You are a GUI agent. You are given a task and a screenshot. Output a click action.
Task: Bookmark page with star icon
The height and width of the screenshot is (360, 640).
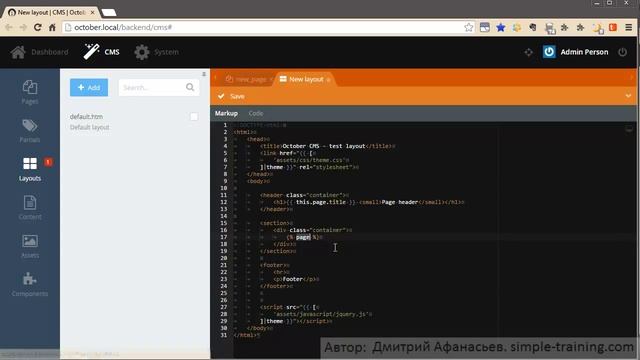[x=469, y=27]
